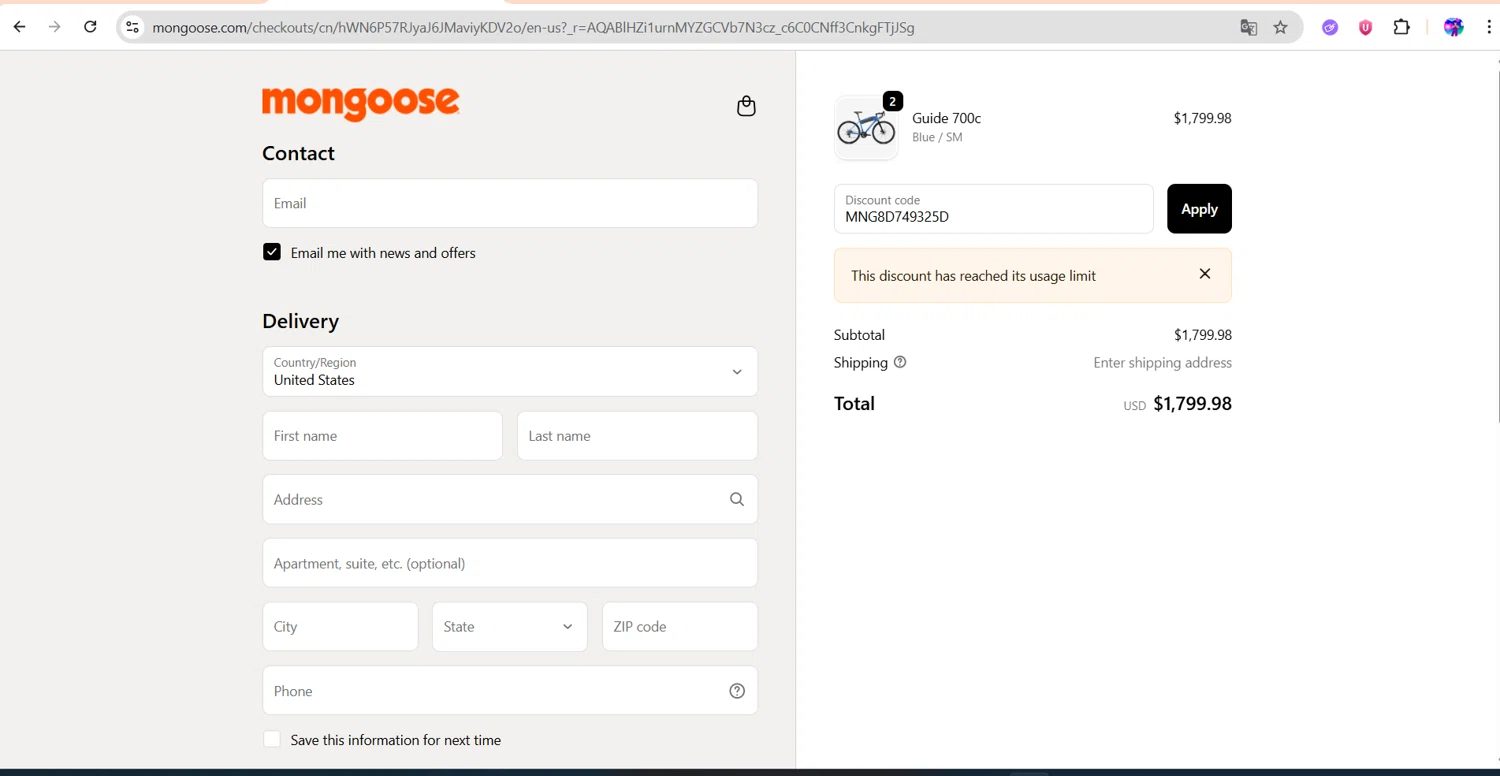Click the Enter shipping address text

point(1162,362)
